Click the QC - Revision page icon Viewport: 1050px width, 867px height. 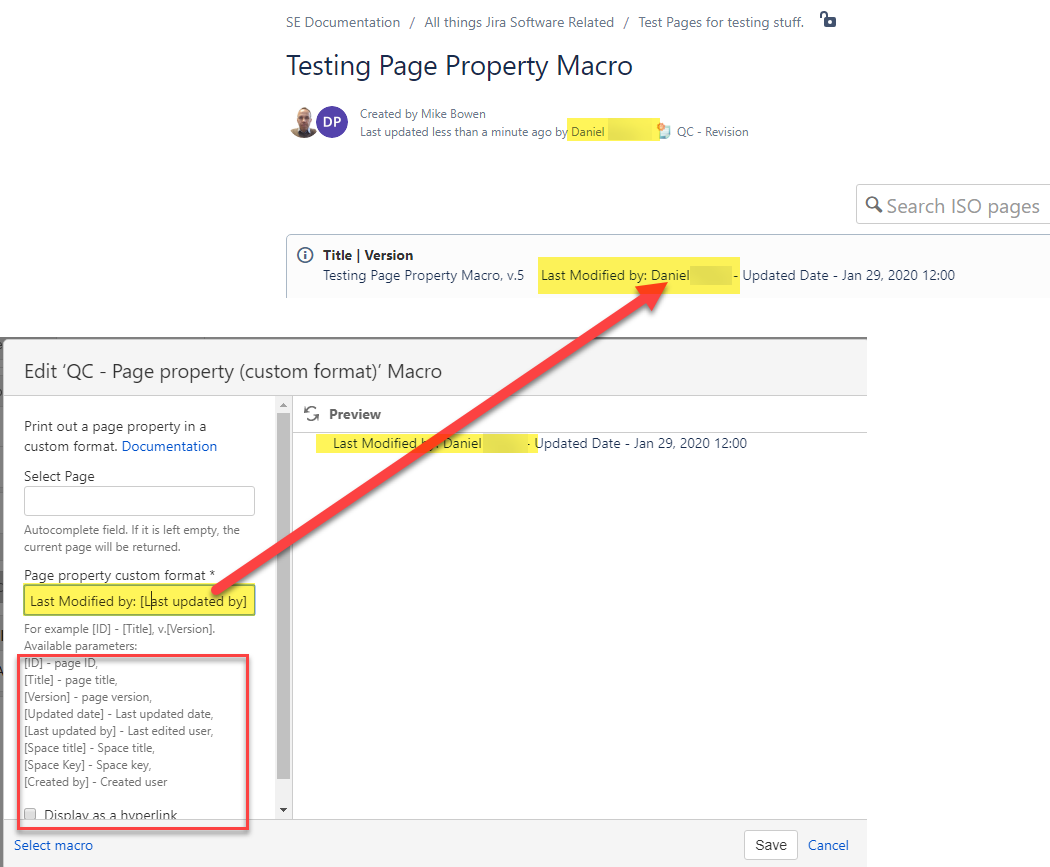(x=664, y=131)
